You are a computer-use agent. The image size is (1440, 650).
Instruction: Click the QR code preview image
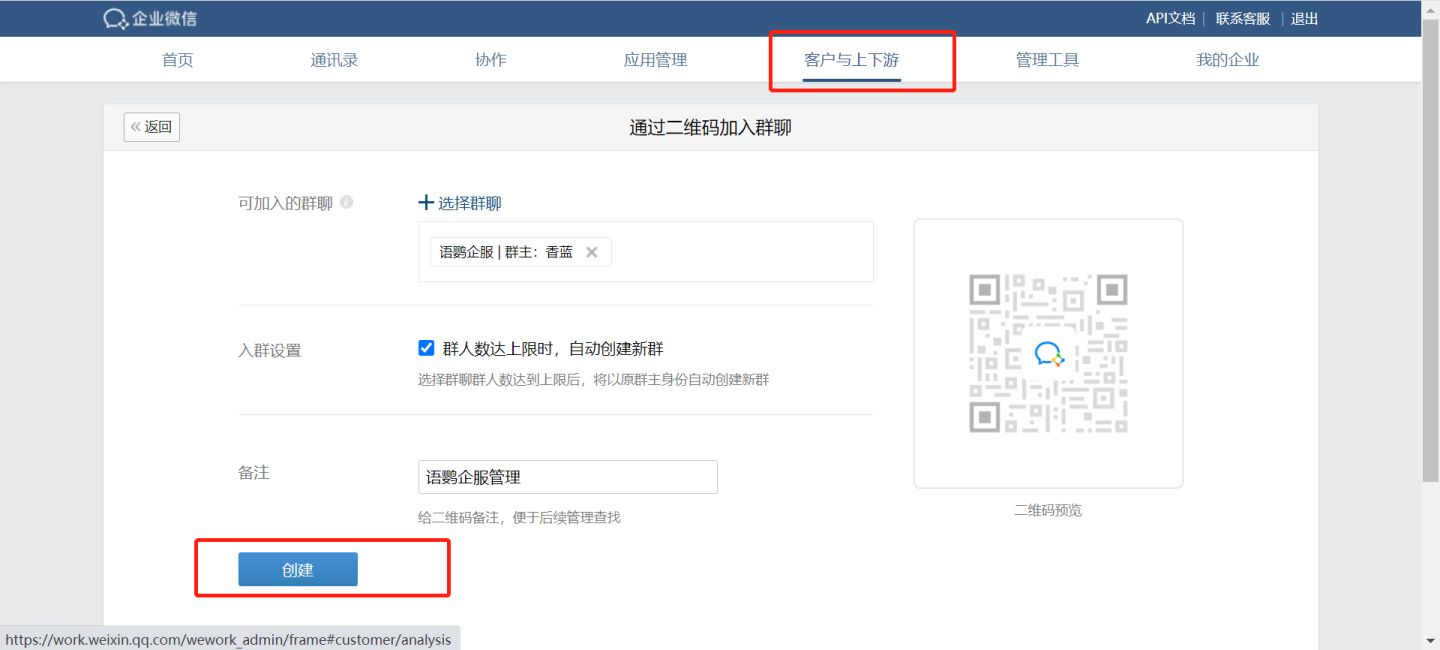(1048, 353)
